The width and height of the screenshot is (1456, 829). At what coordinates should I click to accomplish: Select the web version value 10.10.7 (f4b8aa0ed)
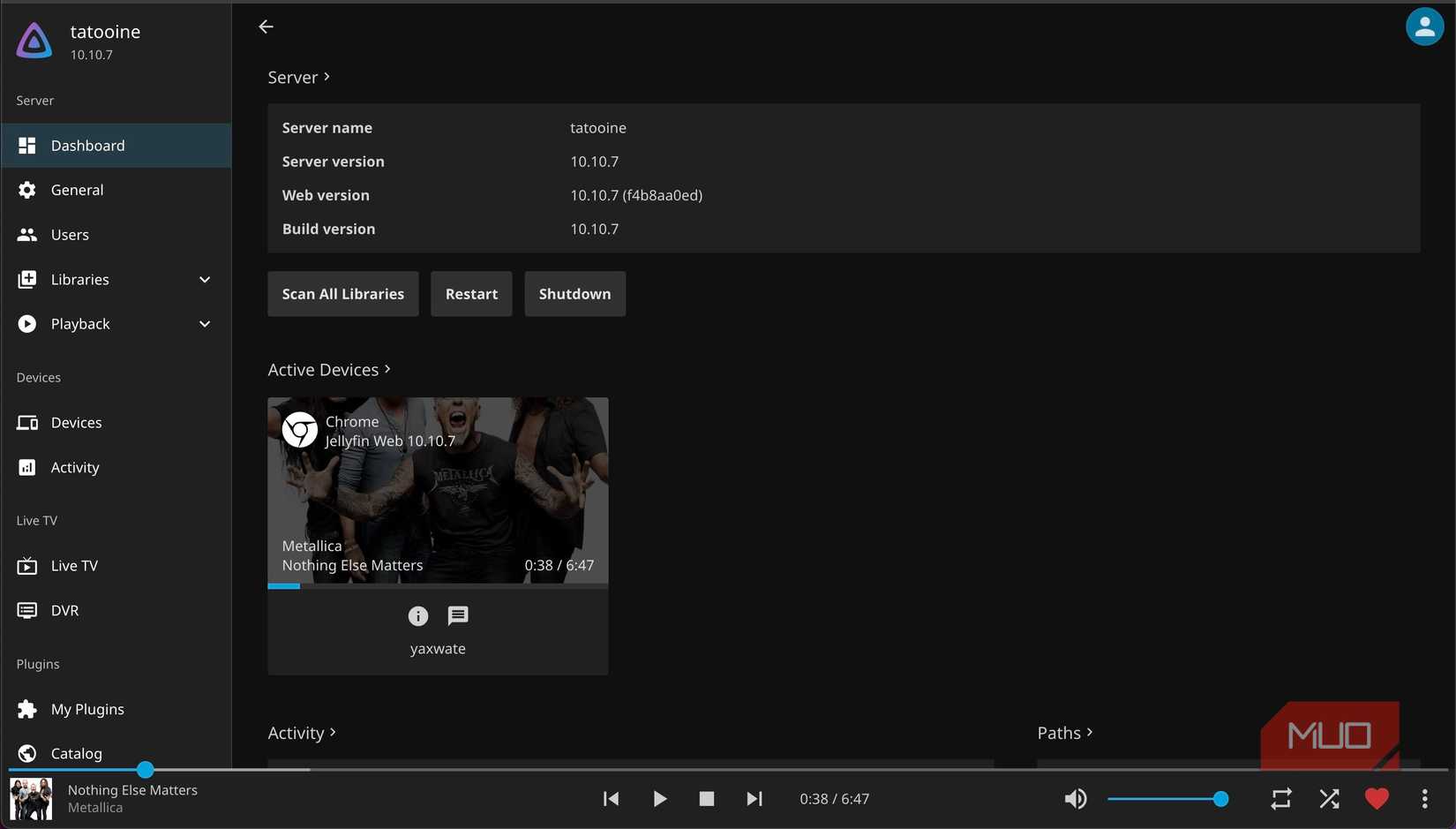636,195
